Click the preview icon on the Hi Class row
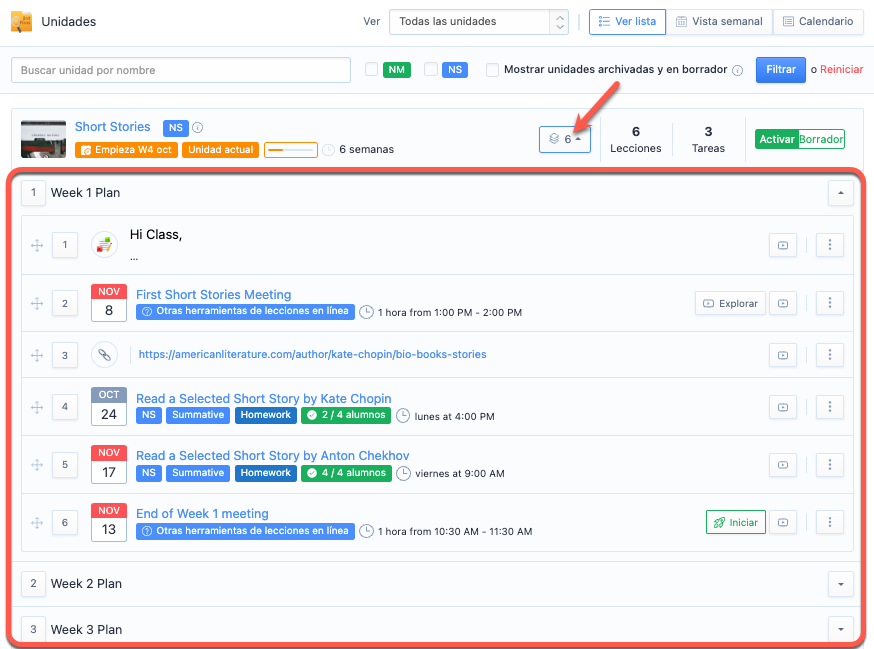The width and height of the screenshot is (874, 649). (783, 245)
